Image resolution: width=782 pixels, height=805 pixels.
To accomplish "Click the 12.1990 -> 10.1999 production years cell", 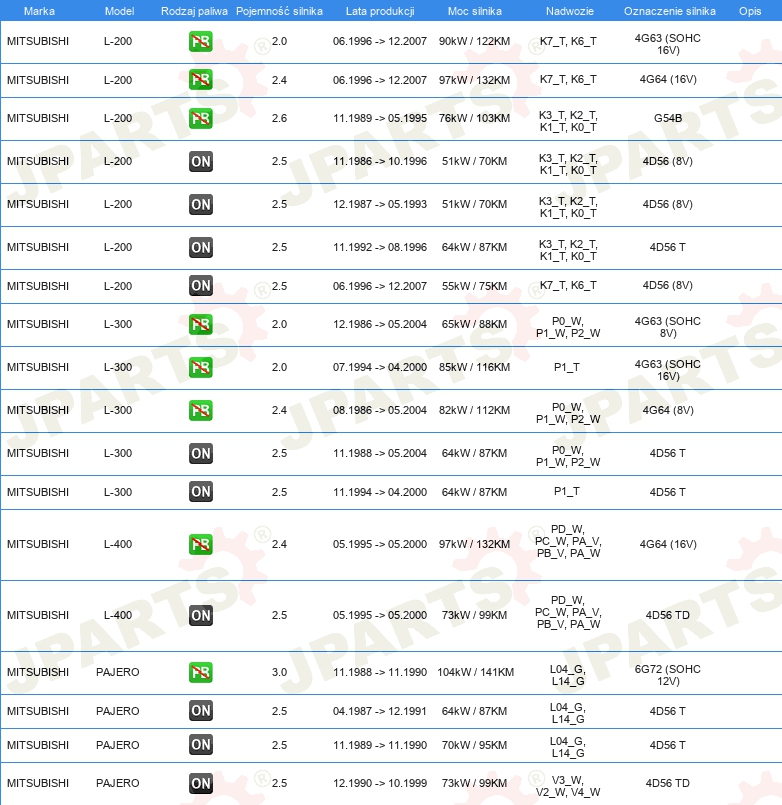I will [x=380, y=783].
